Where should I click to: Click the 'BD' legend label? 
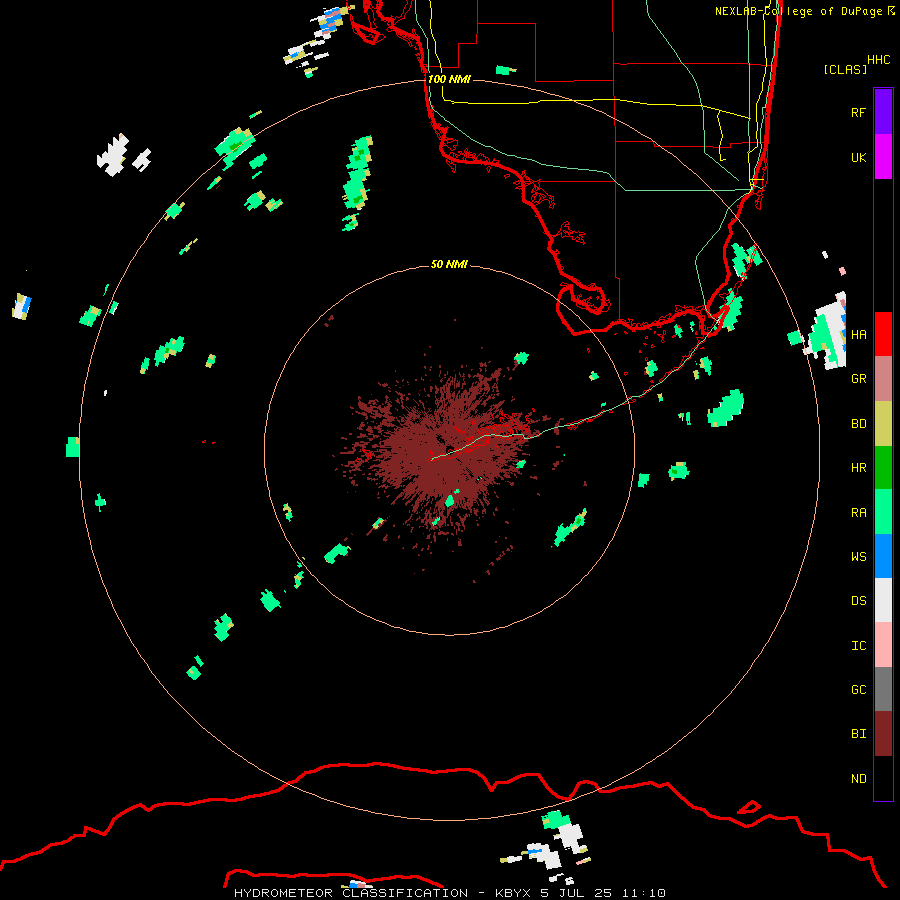tap(858, 424)
